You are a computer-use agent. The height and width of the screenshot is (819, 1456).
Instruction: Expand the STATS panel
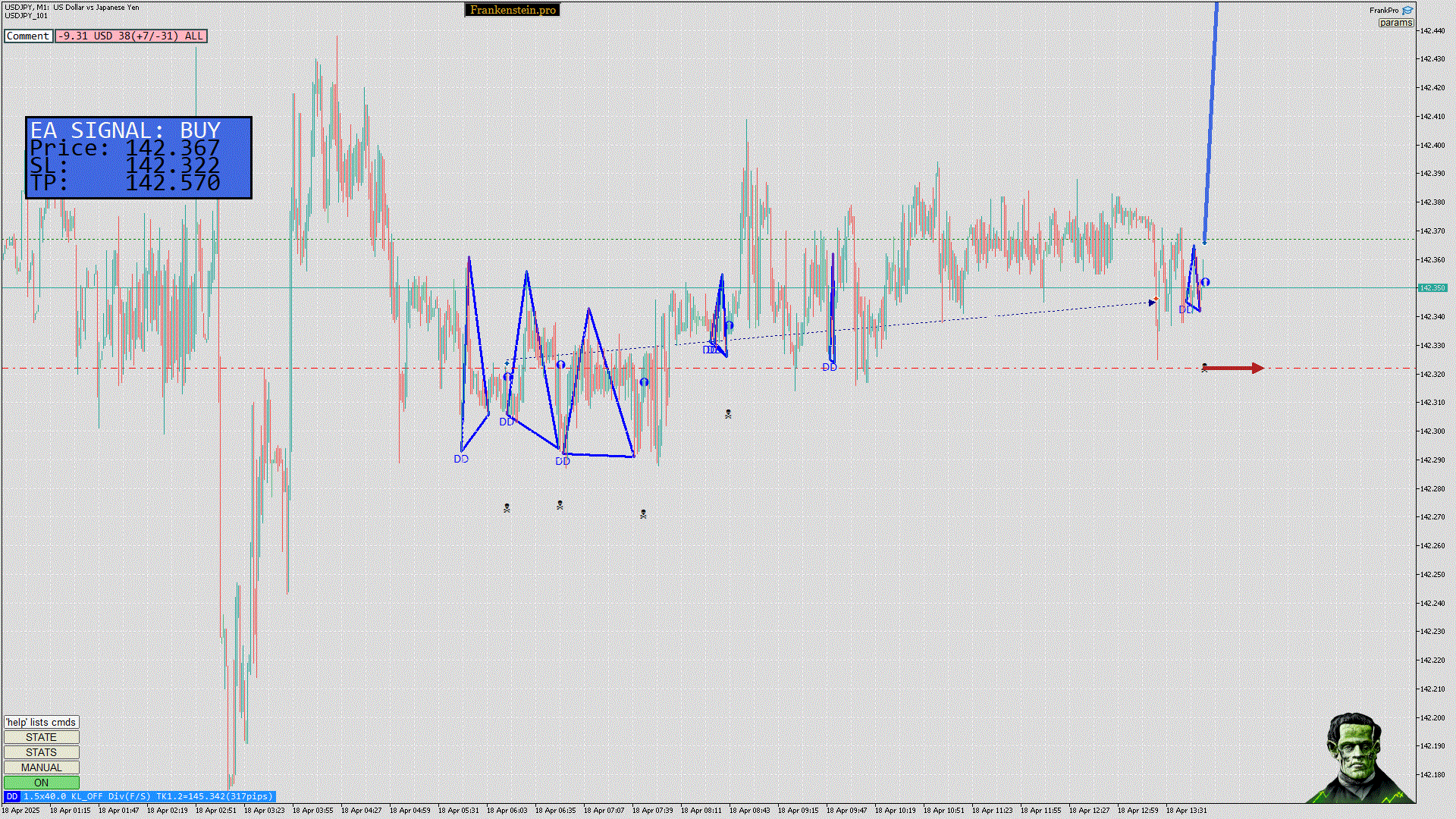pos(41,752)
